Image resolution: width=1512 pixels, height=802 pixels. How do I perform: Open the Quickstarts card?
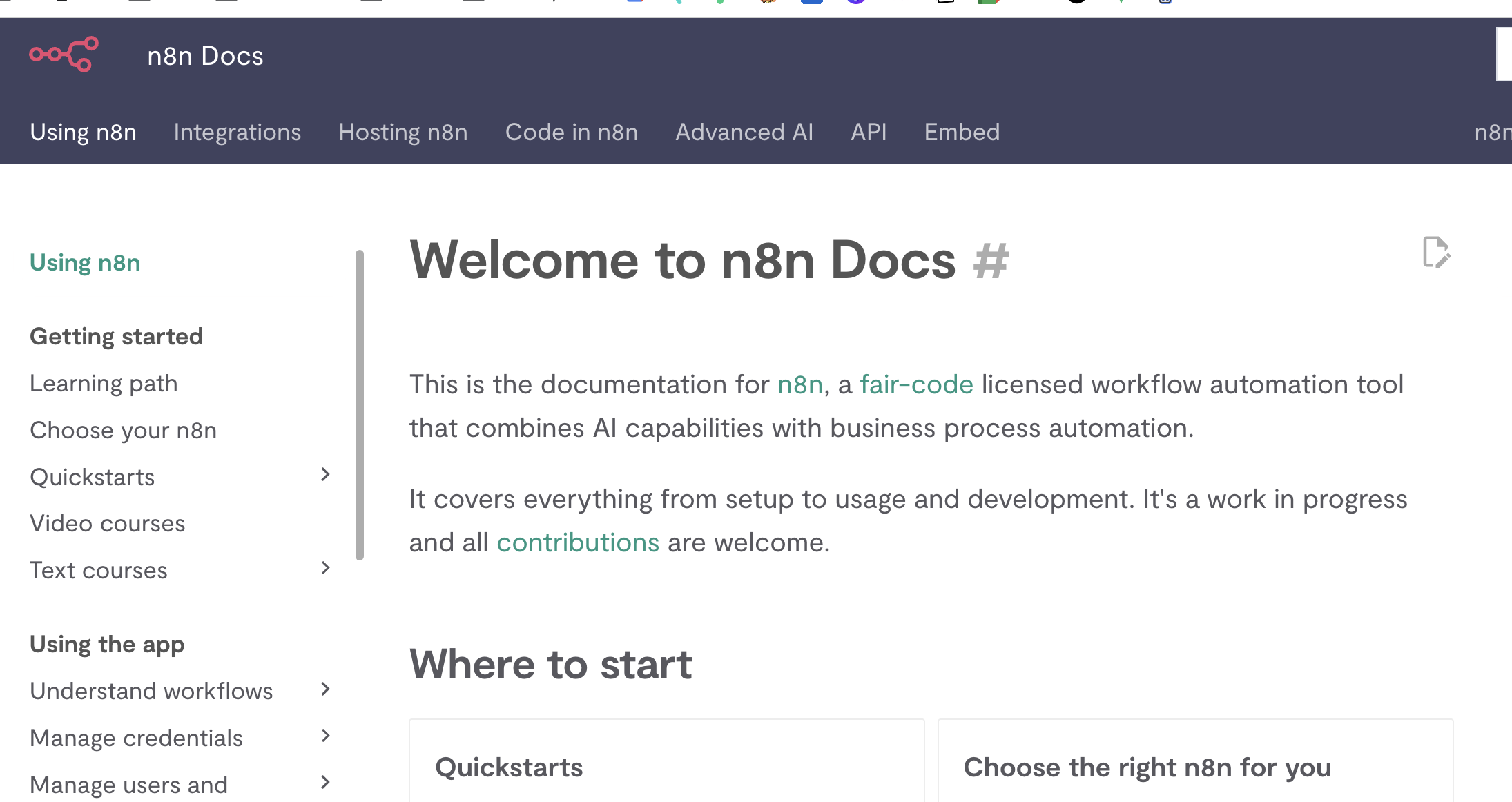[509, 767]
